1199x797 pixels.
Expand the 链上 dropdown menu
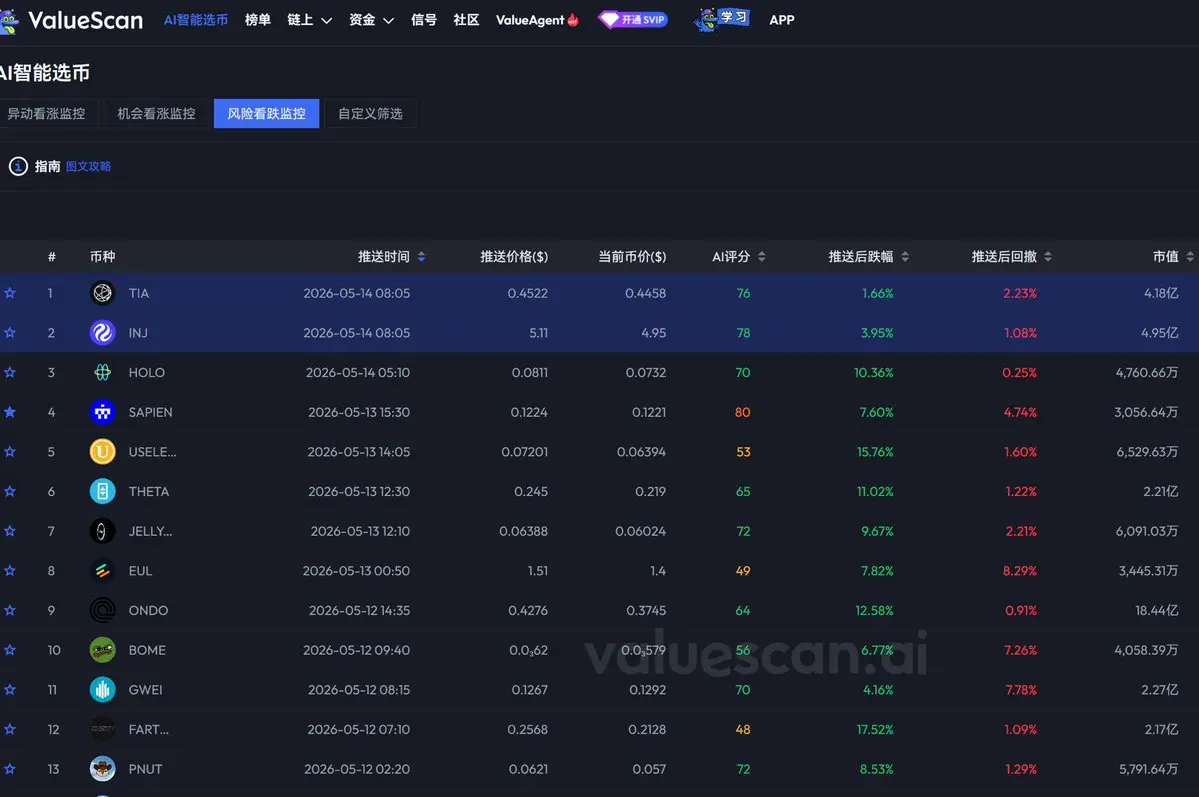click(x=309, y=20)
